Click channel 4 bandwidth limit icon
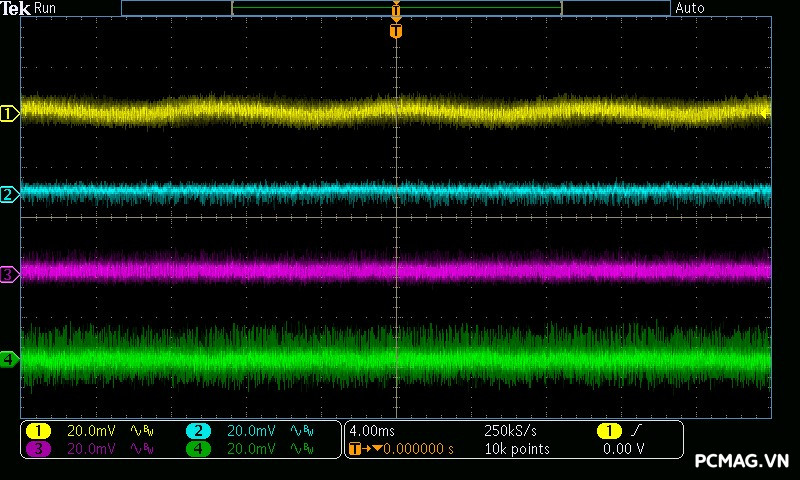The width and height of the screenshot is (800, 480). coord(301,449)
